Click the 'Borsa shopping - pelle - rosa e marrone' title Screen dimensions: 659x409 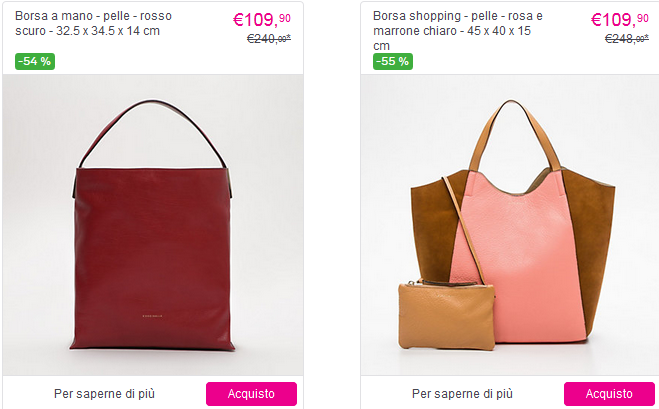pos(458,31)
